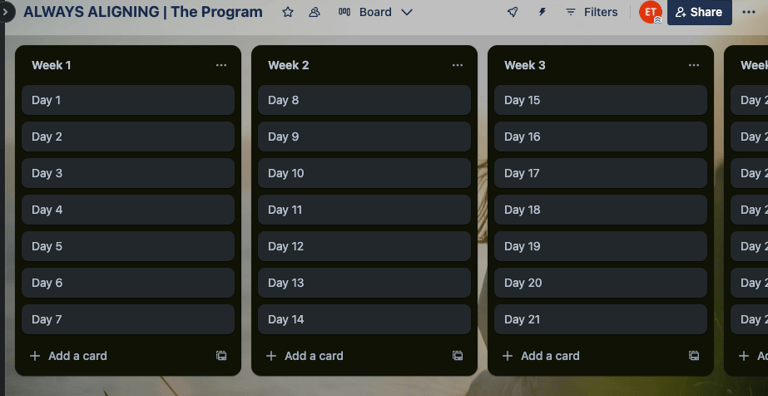Open Week 1 list actions menu
This screenshot has height=396, width=768.
click(221, 65)
